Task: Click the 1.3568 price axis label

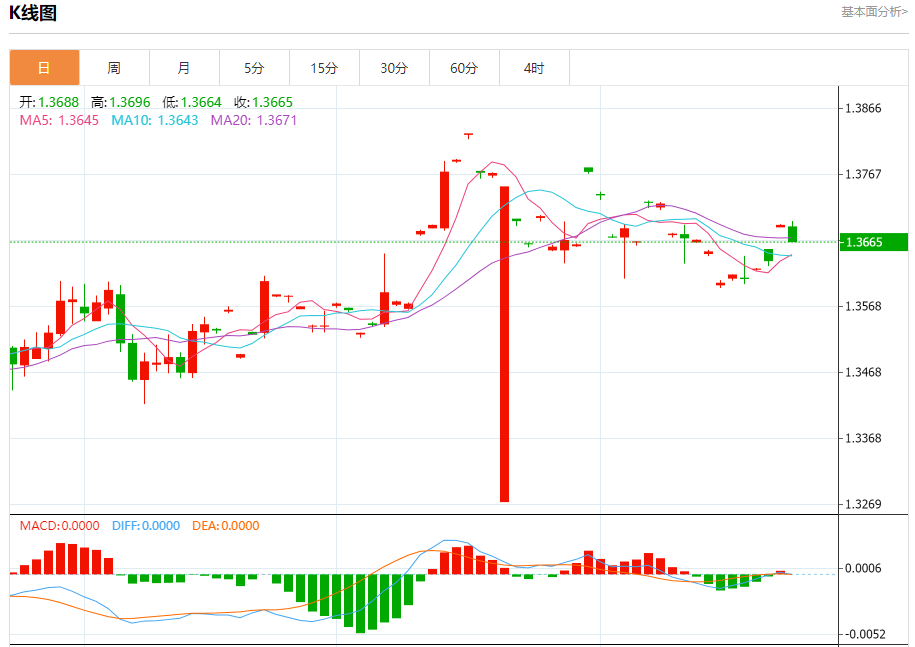Action: 863,306
